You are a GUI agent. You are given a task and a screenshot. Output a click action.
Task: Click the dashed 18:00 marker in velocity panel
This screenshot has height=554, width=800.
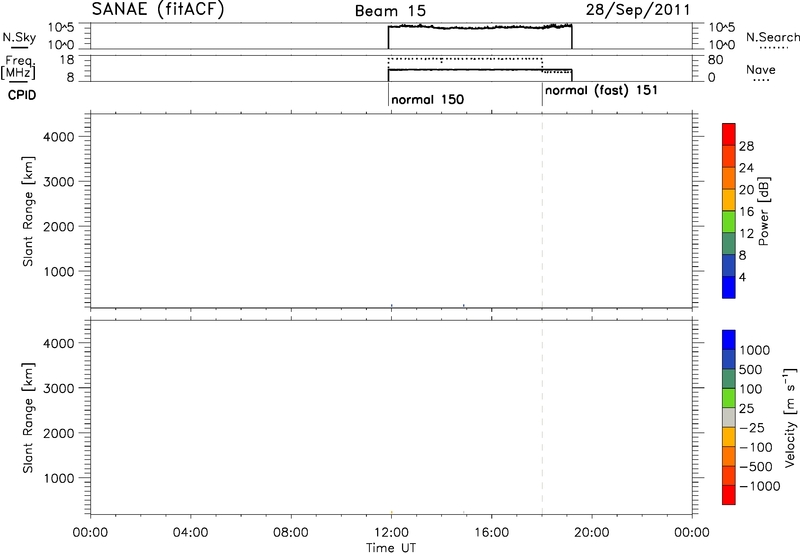click(542, 418)
